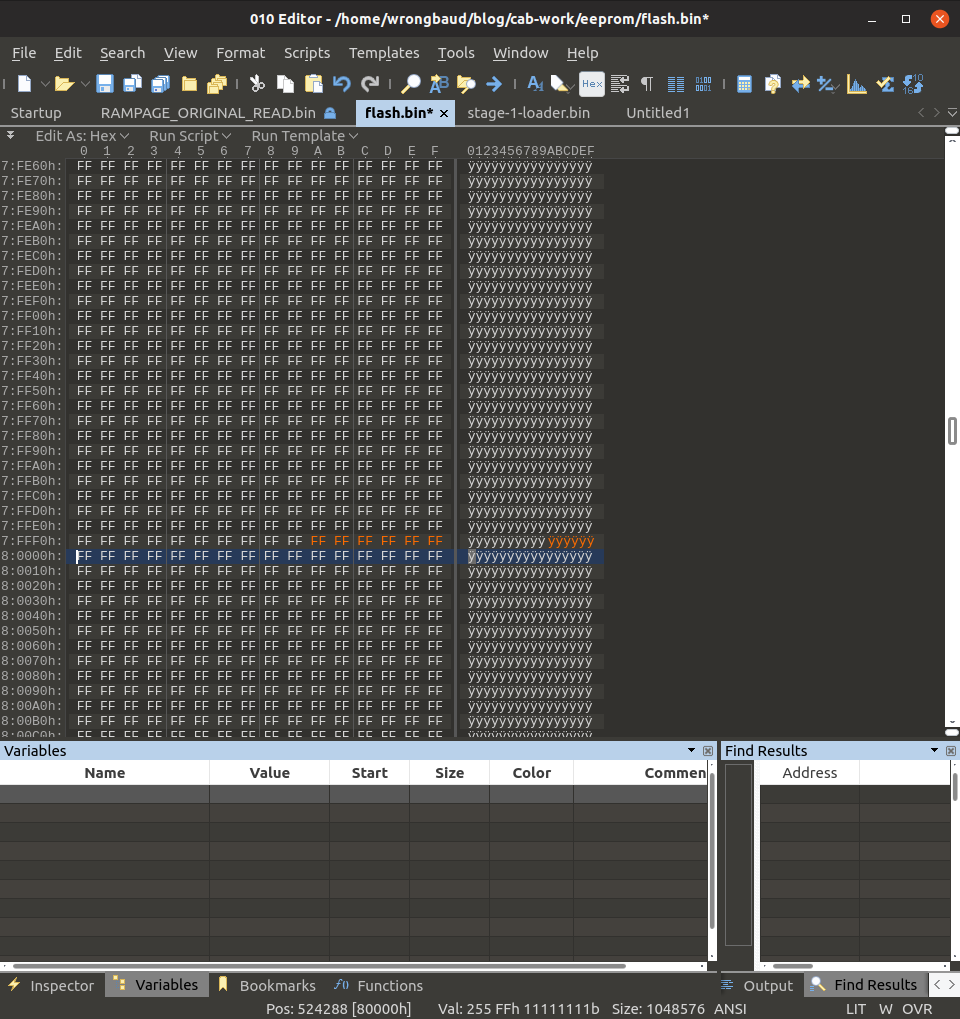This screenshot has width=960, height=1019.
Task: Expand the Edit As: Hex dropdown
Action: [x=82, y=136]
